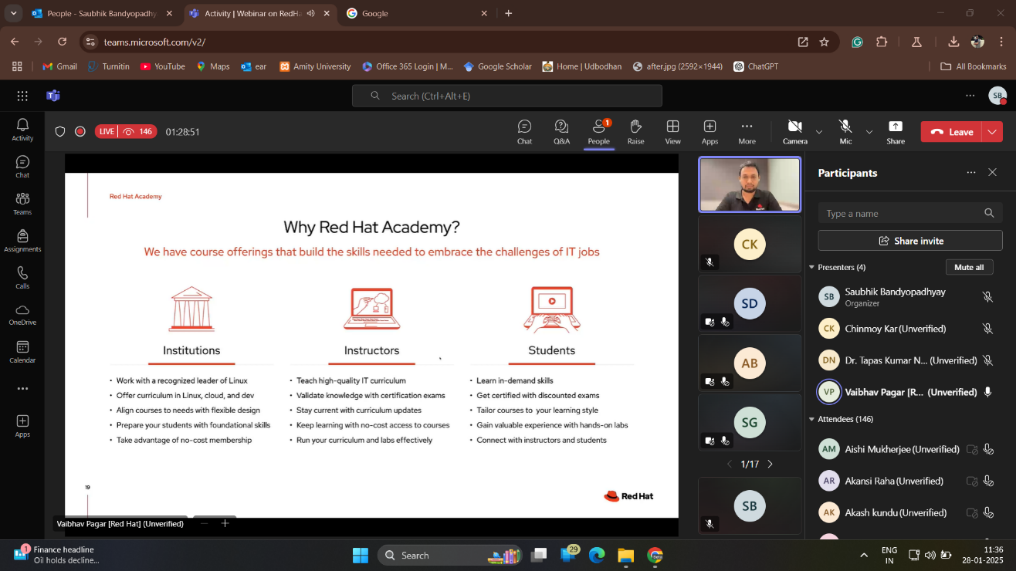The height and width of the screenshot is (571, 1016).
Task: Open Apps store in Teams sidebar
Action: (x=23, y=426)
